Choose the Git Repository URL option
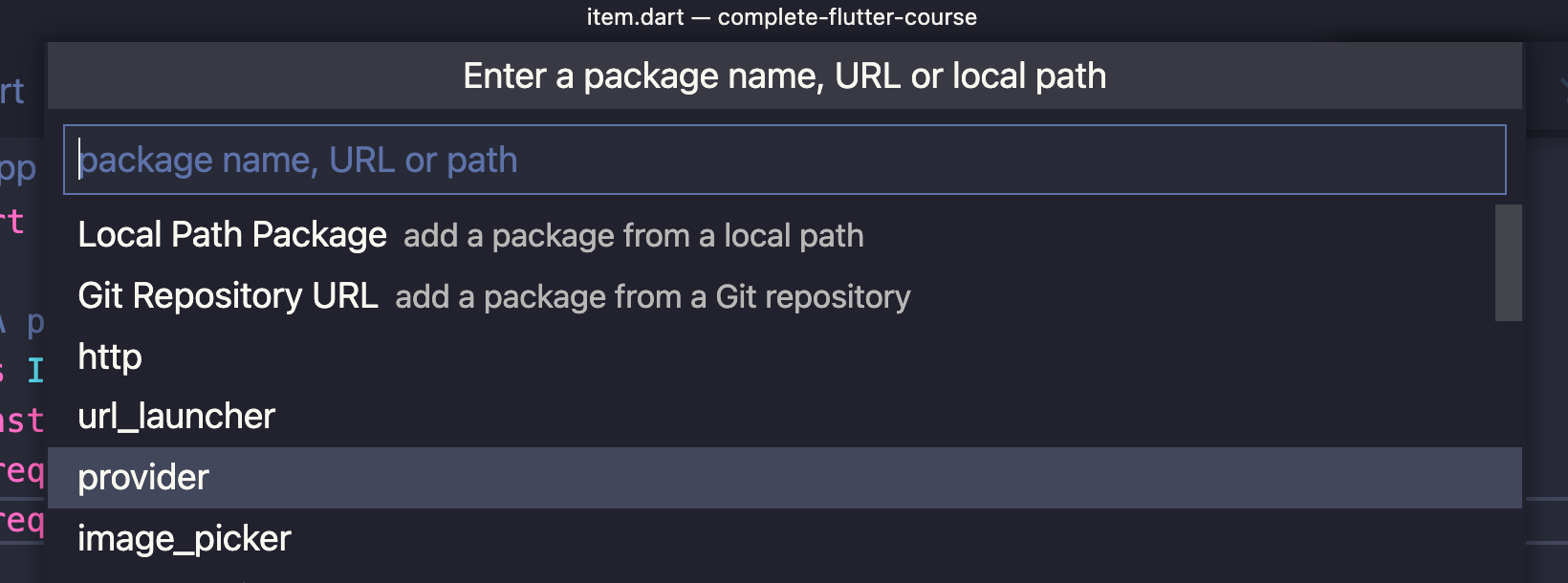Screen dimensions: 1568x583 click(x=228, y=296)
